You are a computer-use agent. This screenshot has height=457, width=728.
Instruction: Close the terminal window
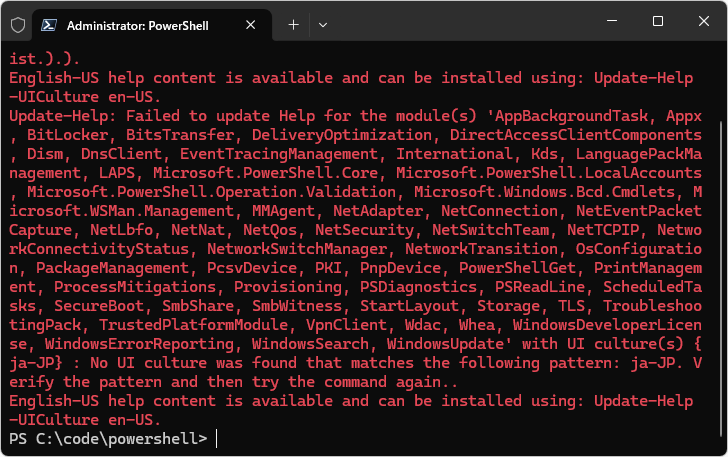(703, 22)
